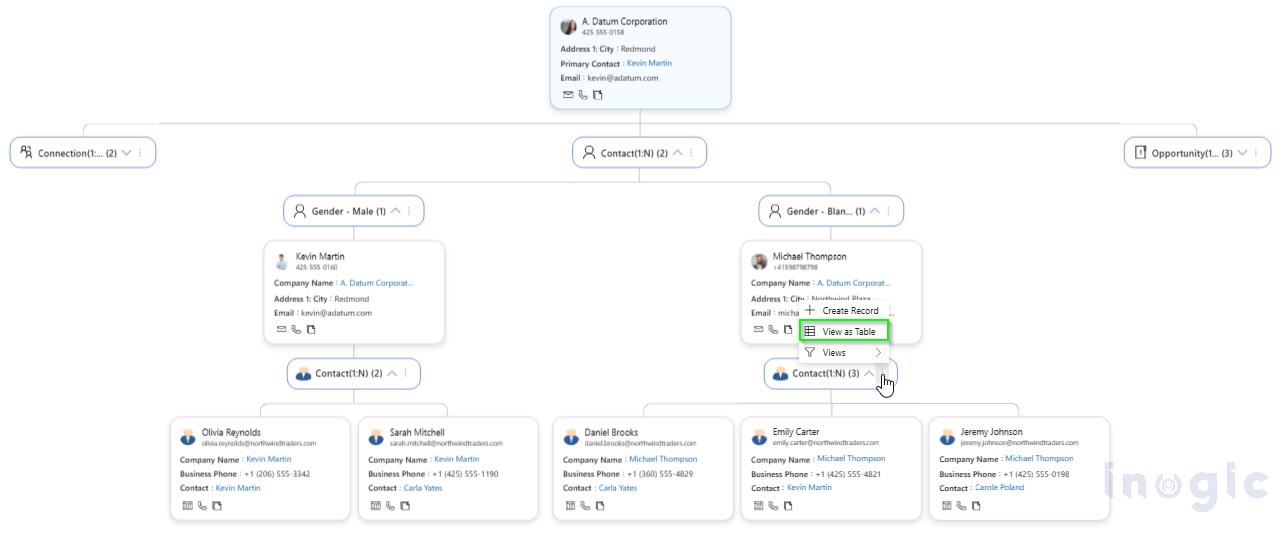Open Kevin Martin contact link on Emily Carter card
1282x541 pixels.
pos(809,488)
